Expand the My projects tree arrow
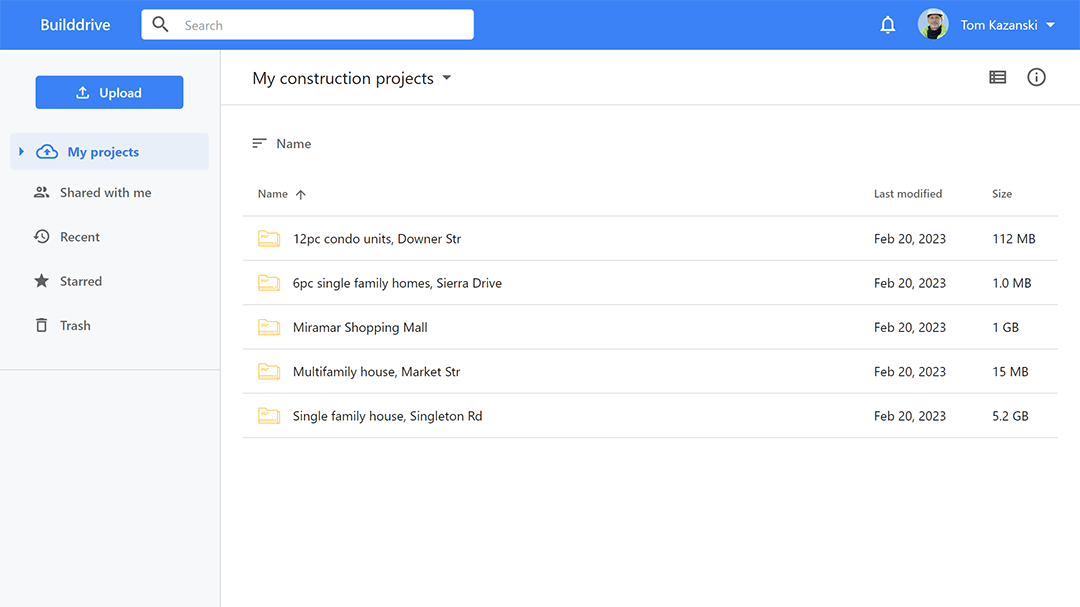1080x607 pixels. (21, 152)
